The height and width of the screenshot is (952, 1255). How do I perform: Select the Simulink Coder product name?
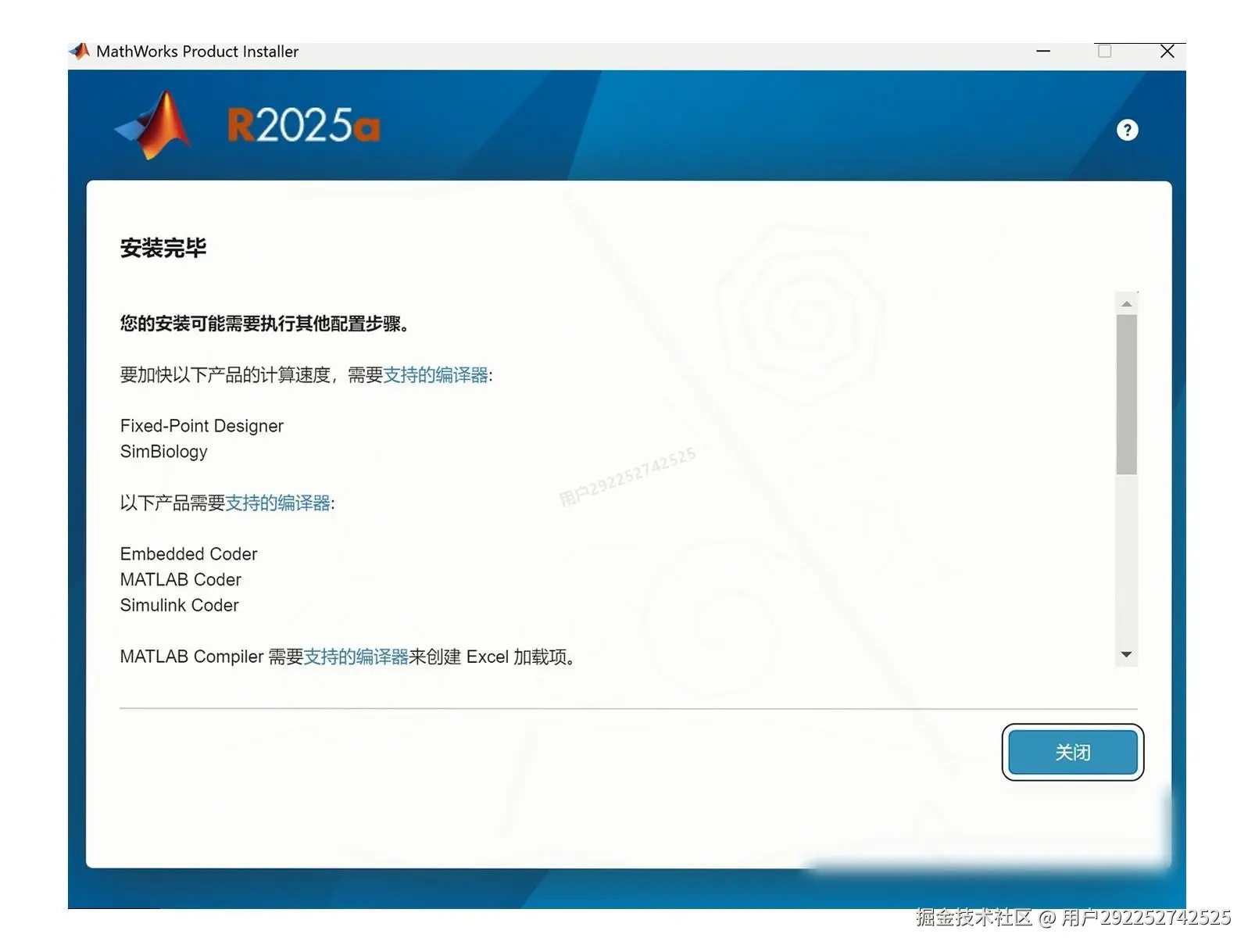(x=179, y=605)
